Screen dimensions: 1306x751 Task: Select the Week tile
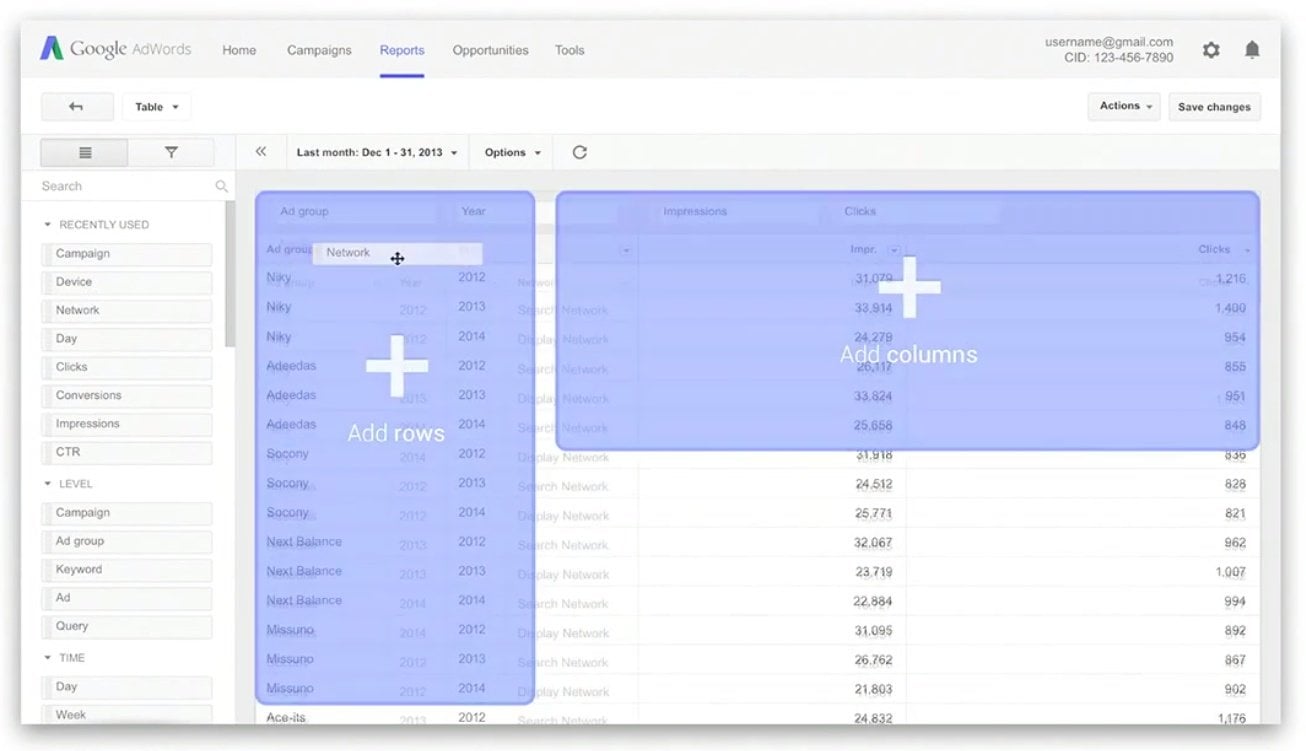(126, 715)
